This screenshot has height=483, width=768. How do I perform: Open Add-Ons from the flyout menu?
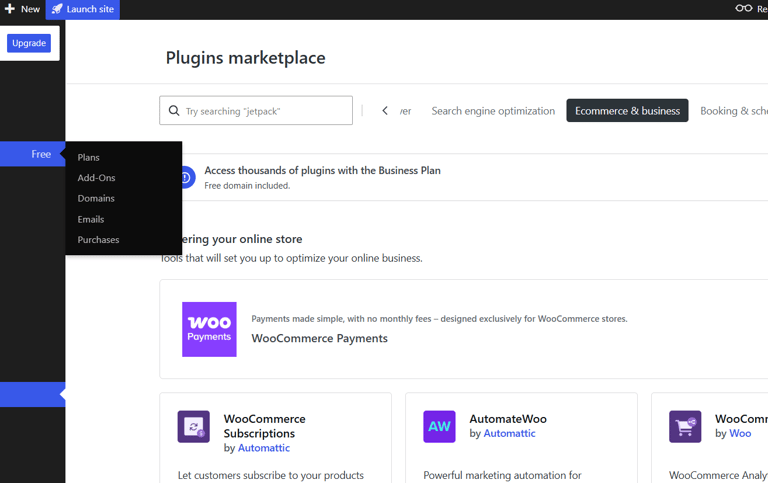pos(96,178)
